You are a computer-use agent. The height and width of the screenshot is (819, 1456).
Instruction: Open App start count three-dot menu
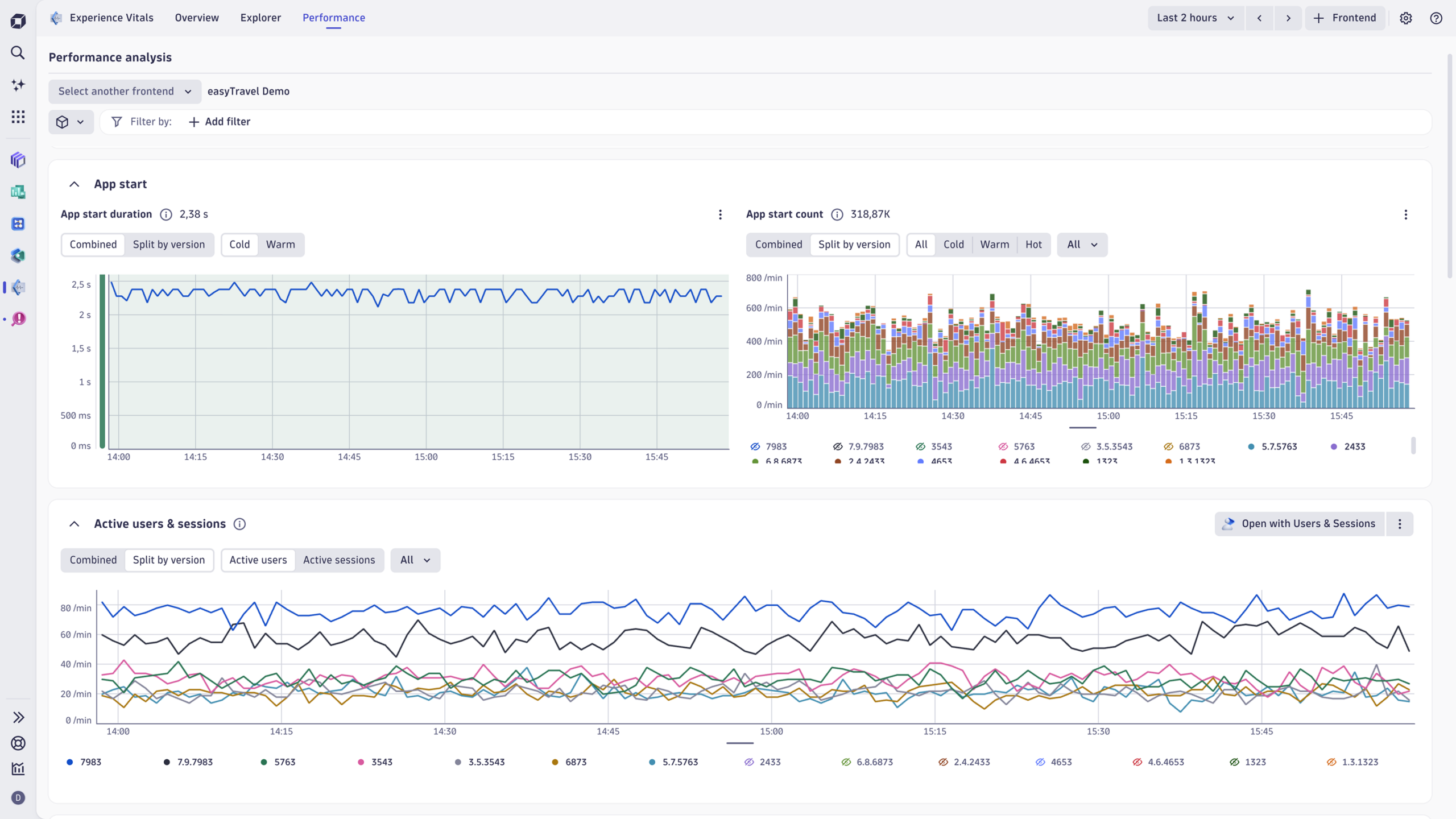pyautogui.click(x=1405, y=214)
